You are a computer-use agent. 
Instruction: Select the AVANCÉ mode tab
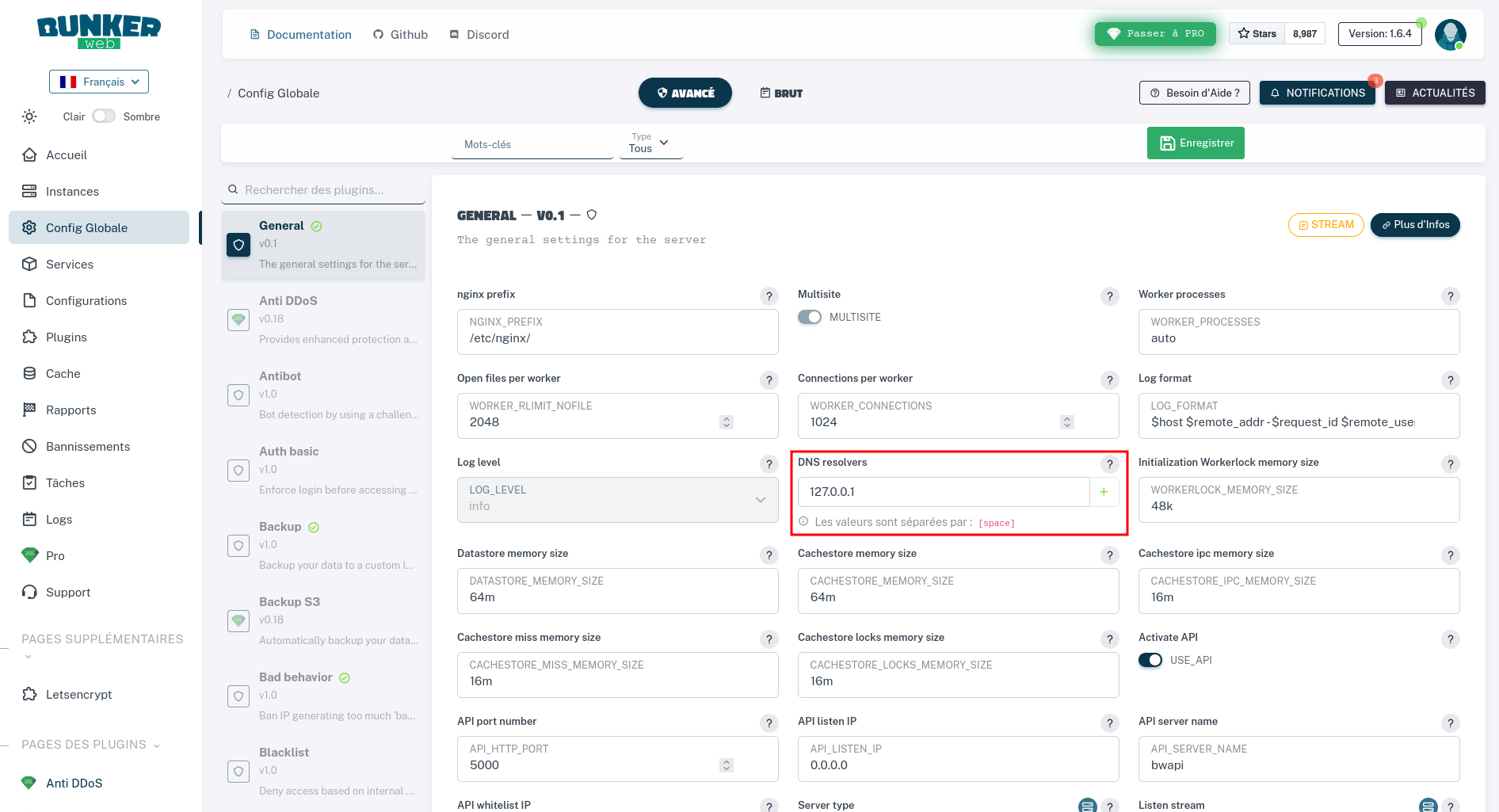click(685, 93)
